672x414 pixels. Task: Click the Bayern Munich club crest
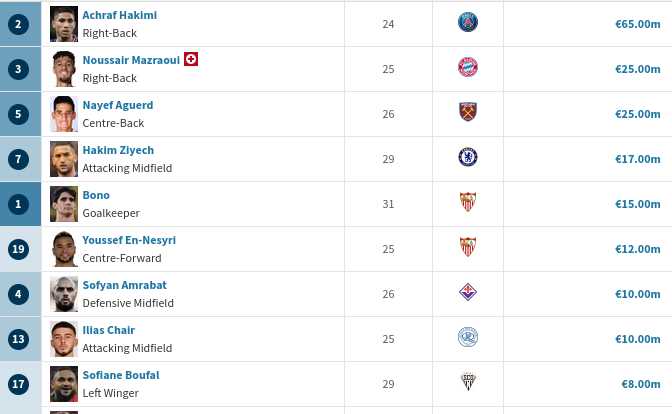(x=467, y=68)
